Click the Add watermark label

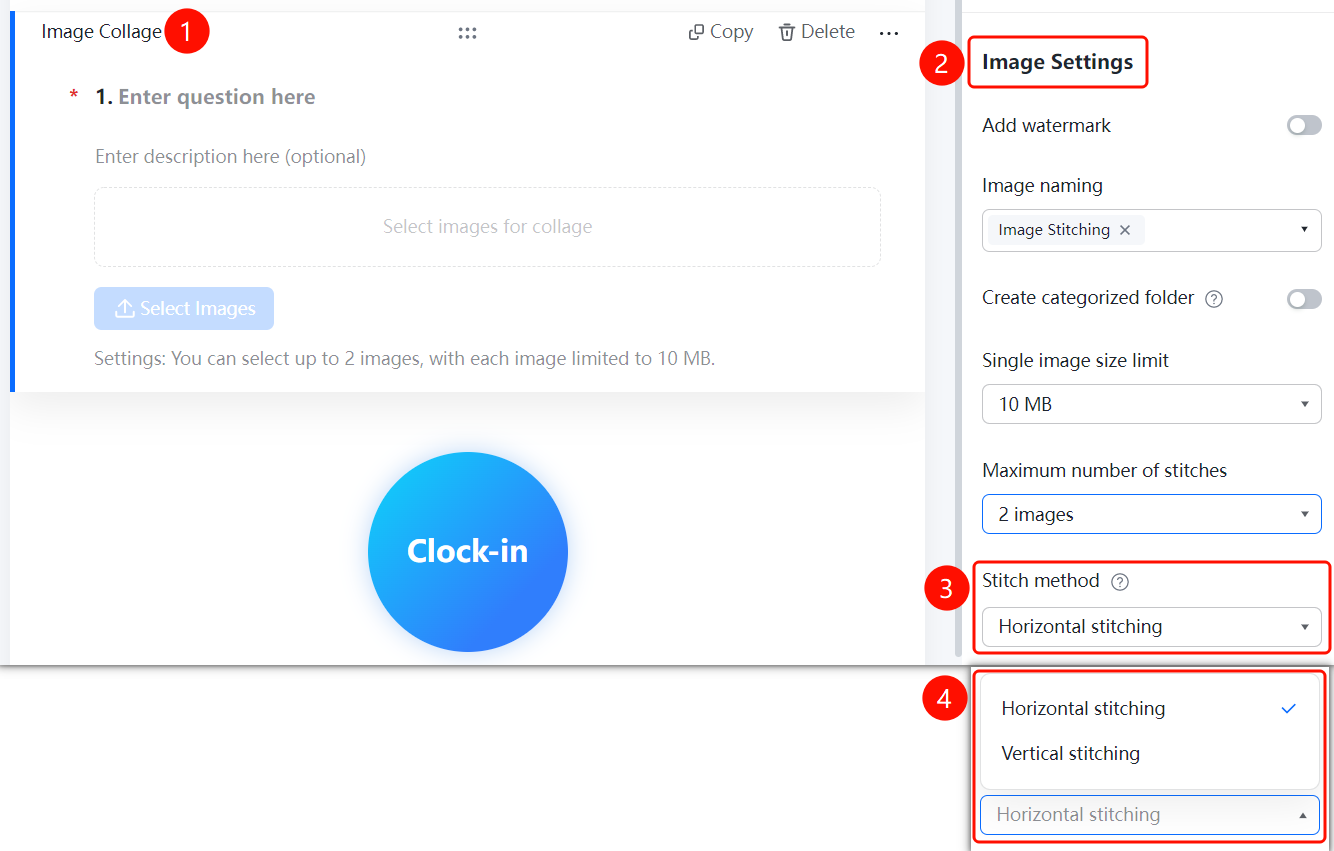click(x=1047, y=125)
